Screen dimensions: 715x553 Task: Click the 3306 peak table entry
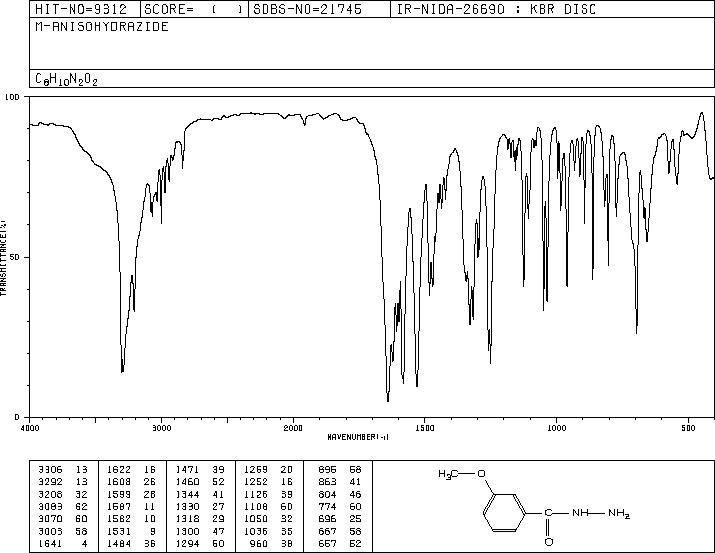(x=63, y=469)
